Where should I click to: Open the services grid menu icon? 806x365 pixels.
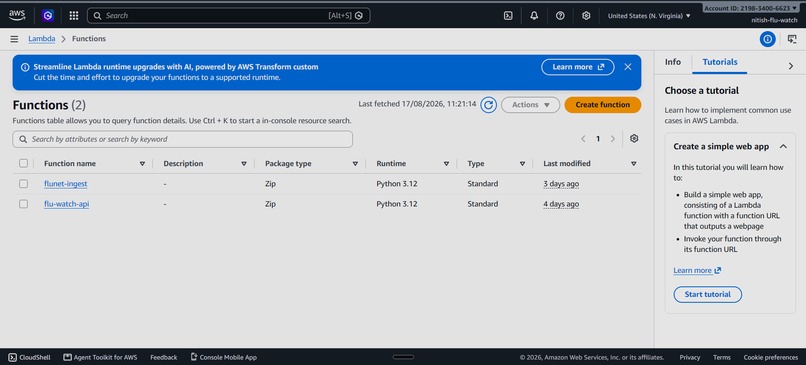pos(74,15)
